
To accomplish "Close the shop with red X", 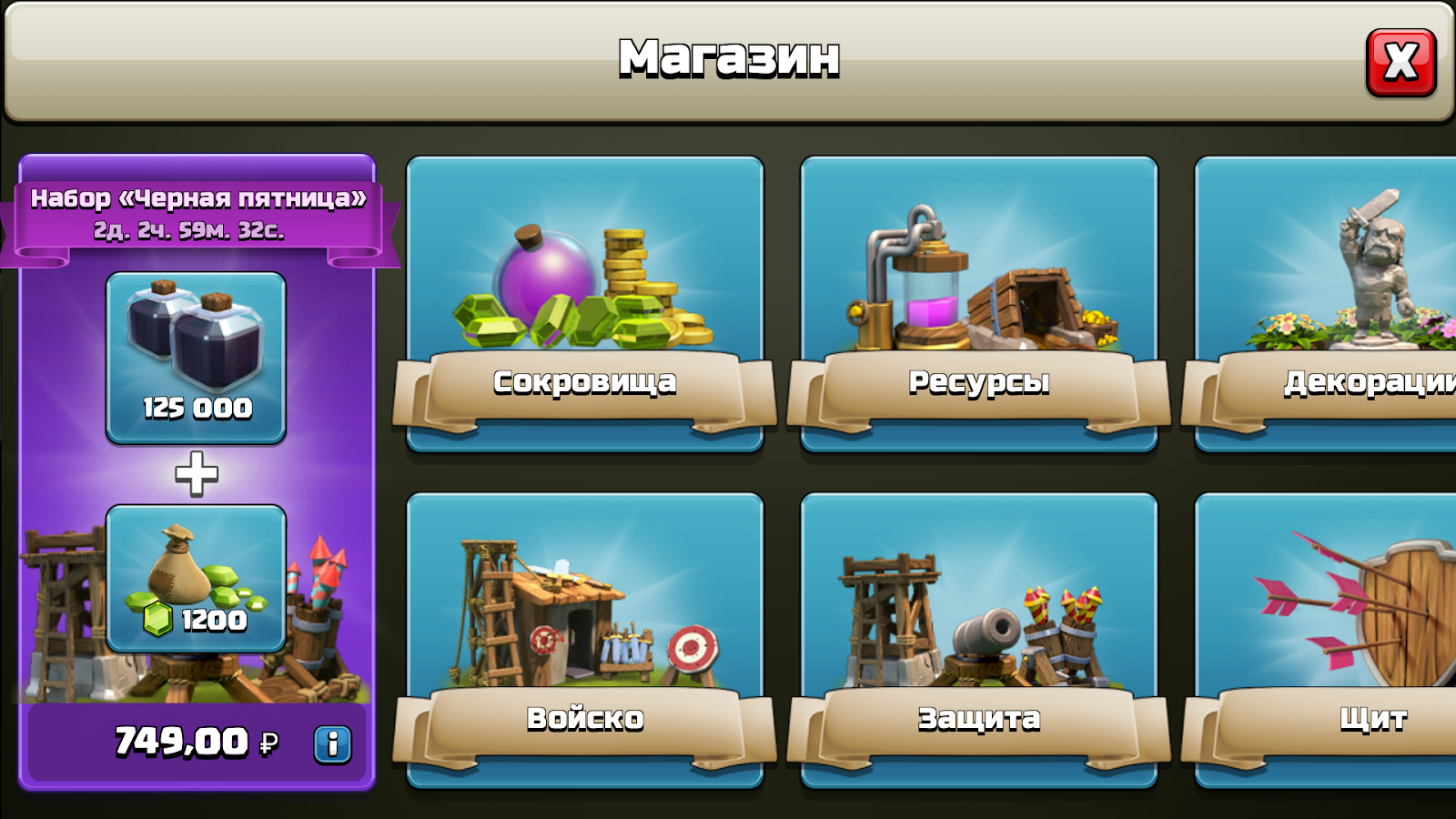I will click(x=1400, y=63).
